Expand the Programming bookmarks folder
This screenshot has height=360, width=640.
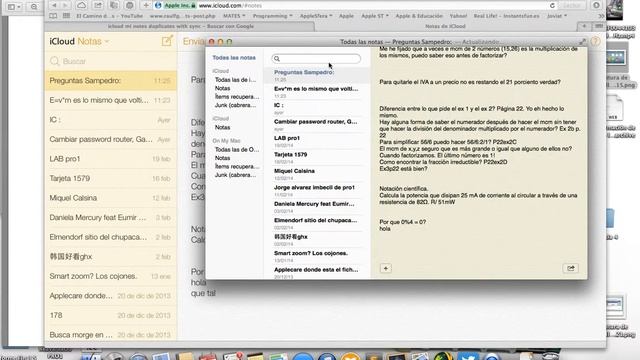click(x=272, y=16)
